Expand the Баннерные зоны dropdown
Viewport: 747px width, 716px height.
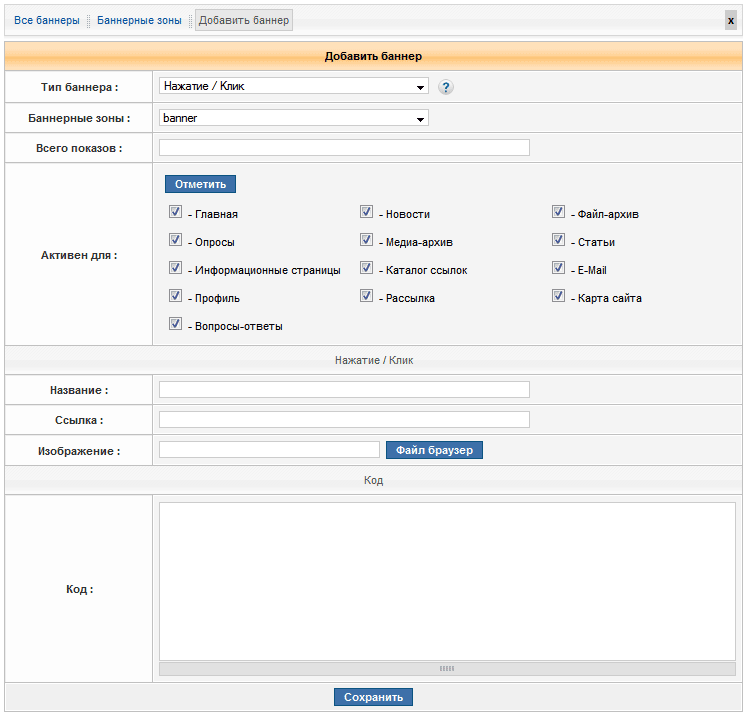point(293,118)
